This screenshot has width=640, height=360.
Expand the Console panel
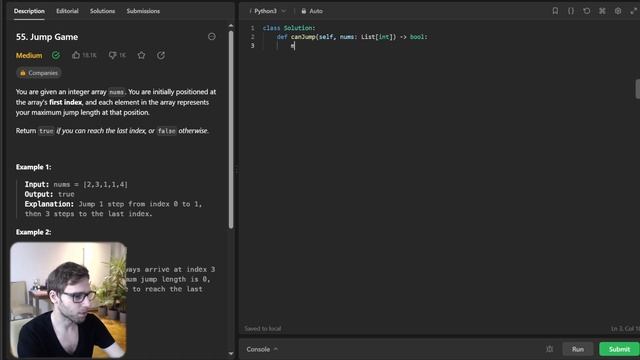coord(262,349)
